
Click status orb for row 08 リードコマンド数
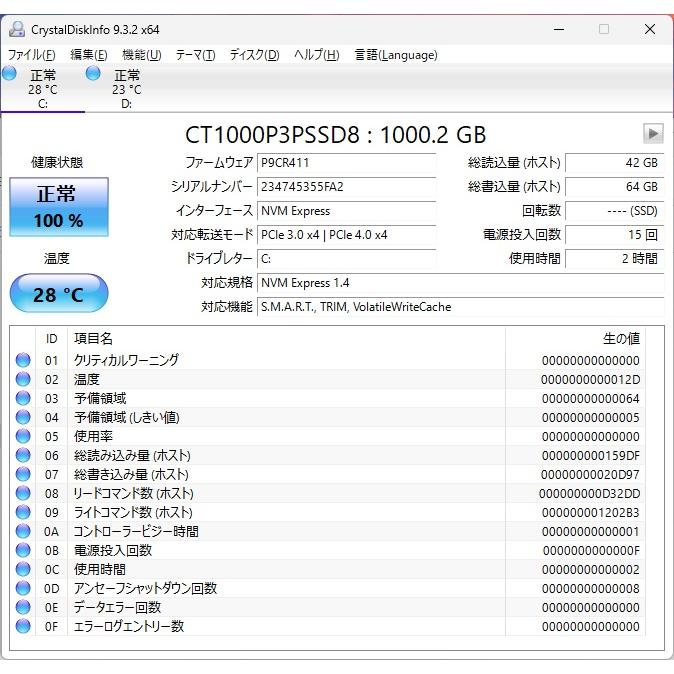point(23,493)
